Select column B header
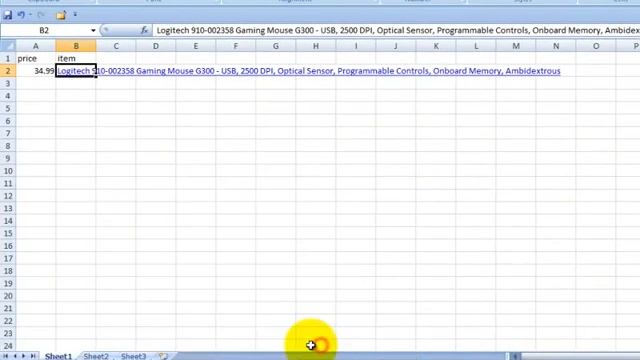This screenshot has width=640, height=360. pyautogui.click(x=76, y=46)
